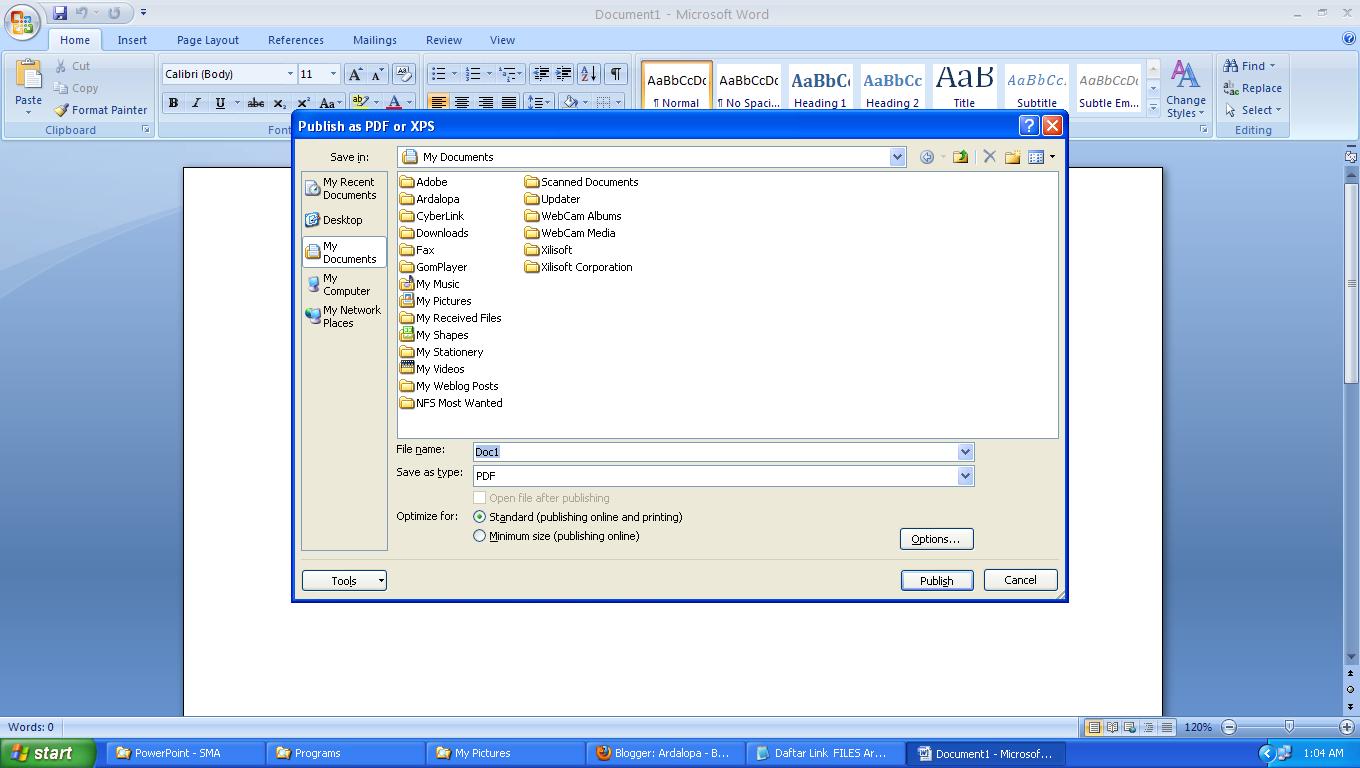
Task: Toggle Underline formatting
Action: [x=219, y=103]
